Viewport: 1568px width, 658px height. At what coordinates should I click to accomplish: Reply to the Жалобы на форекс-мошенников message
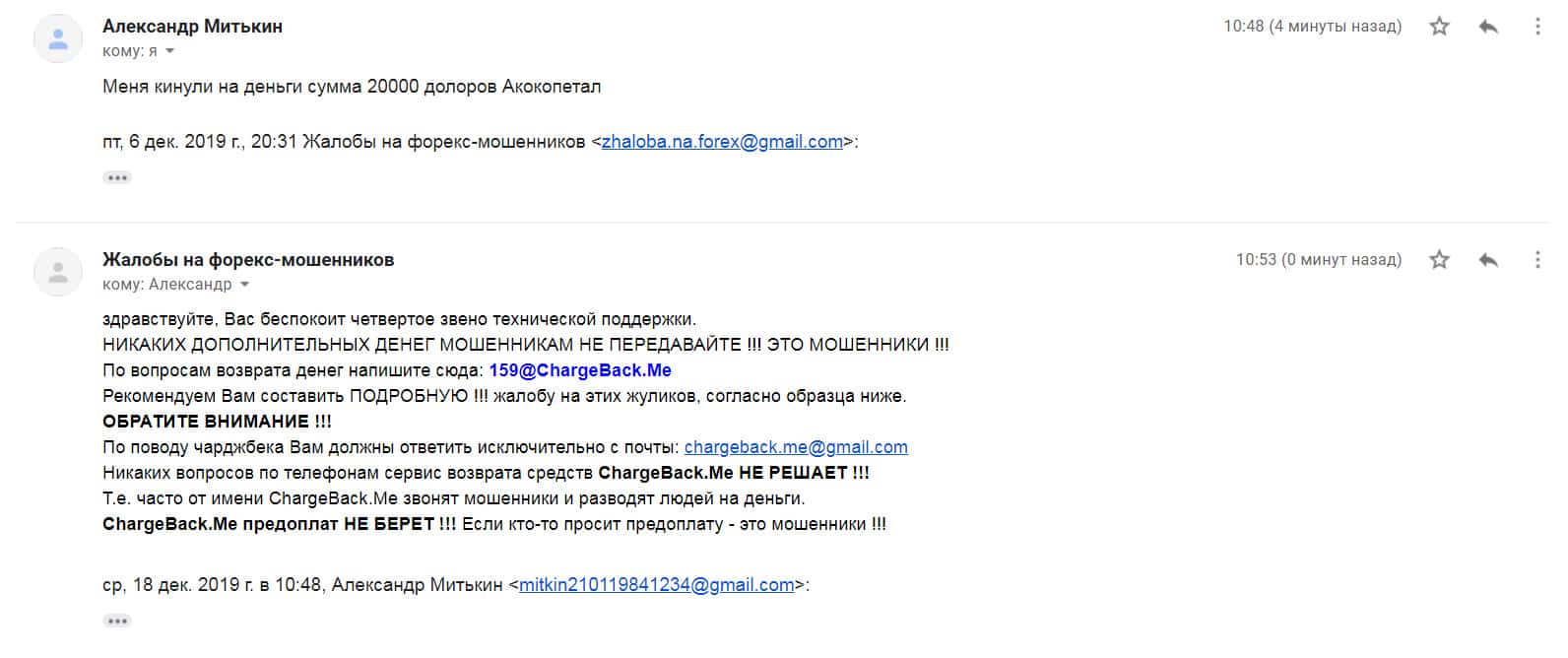coord(1488,260)
